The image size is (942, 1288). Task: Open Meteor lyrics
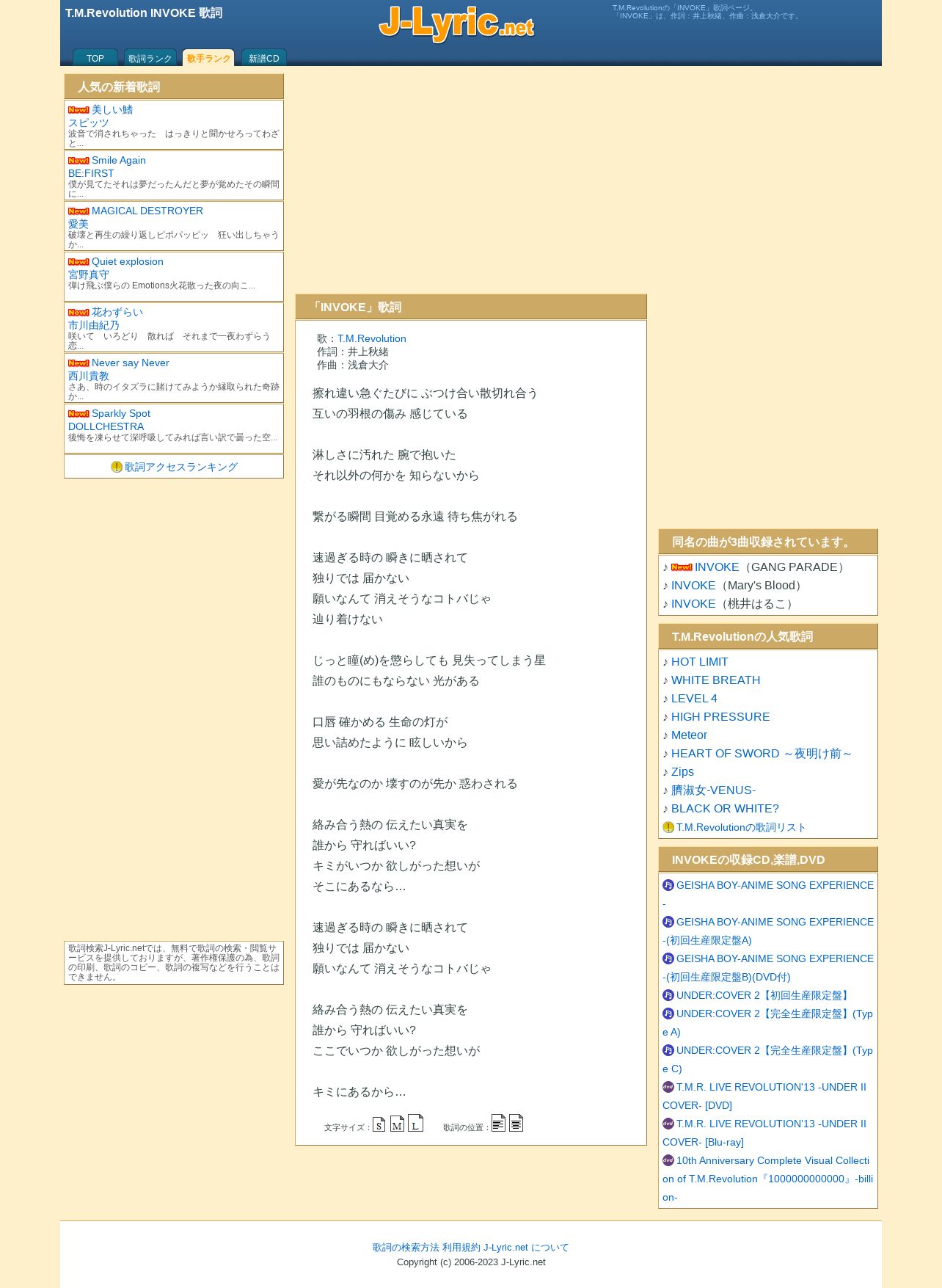(x=690, y=735)
